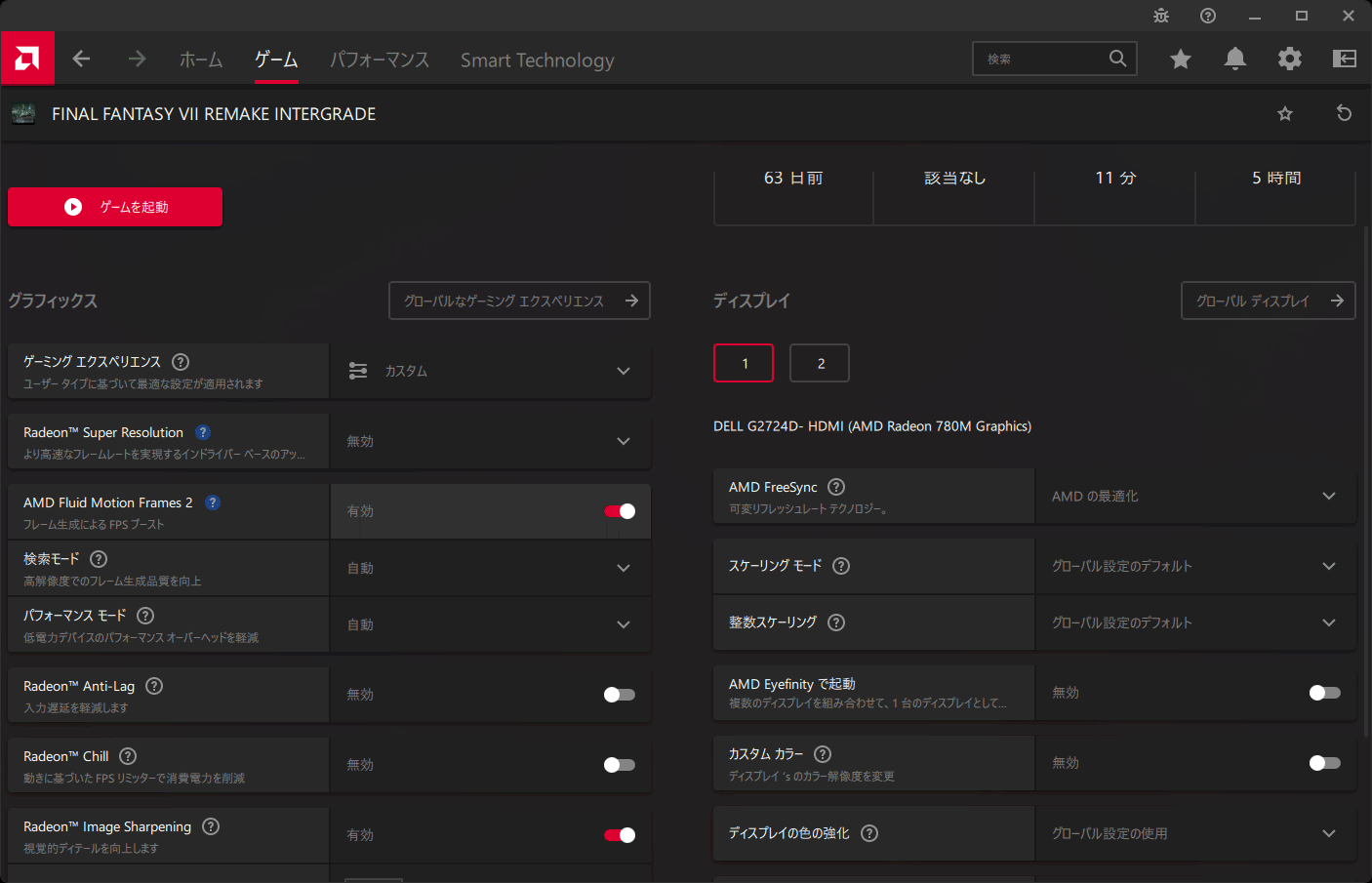This screenshot has width=1372, height=883.
Task: Open グローバル ディスプレイ settings
Action: pyautogui.click(x=1269, y=301)
